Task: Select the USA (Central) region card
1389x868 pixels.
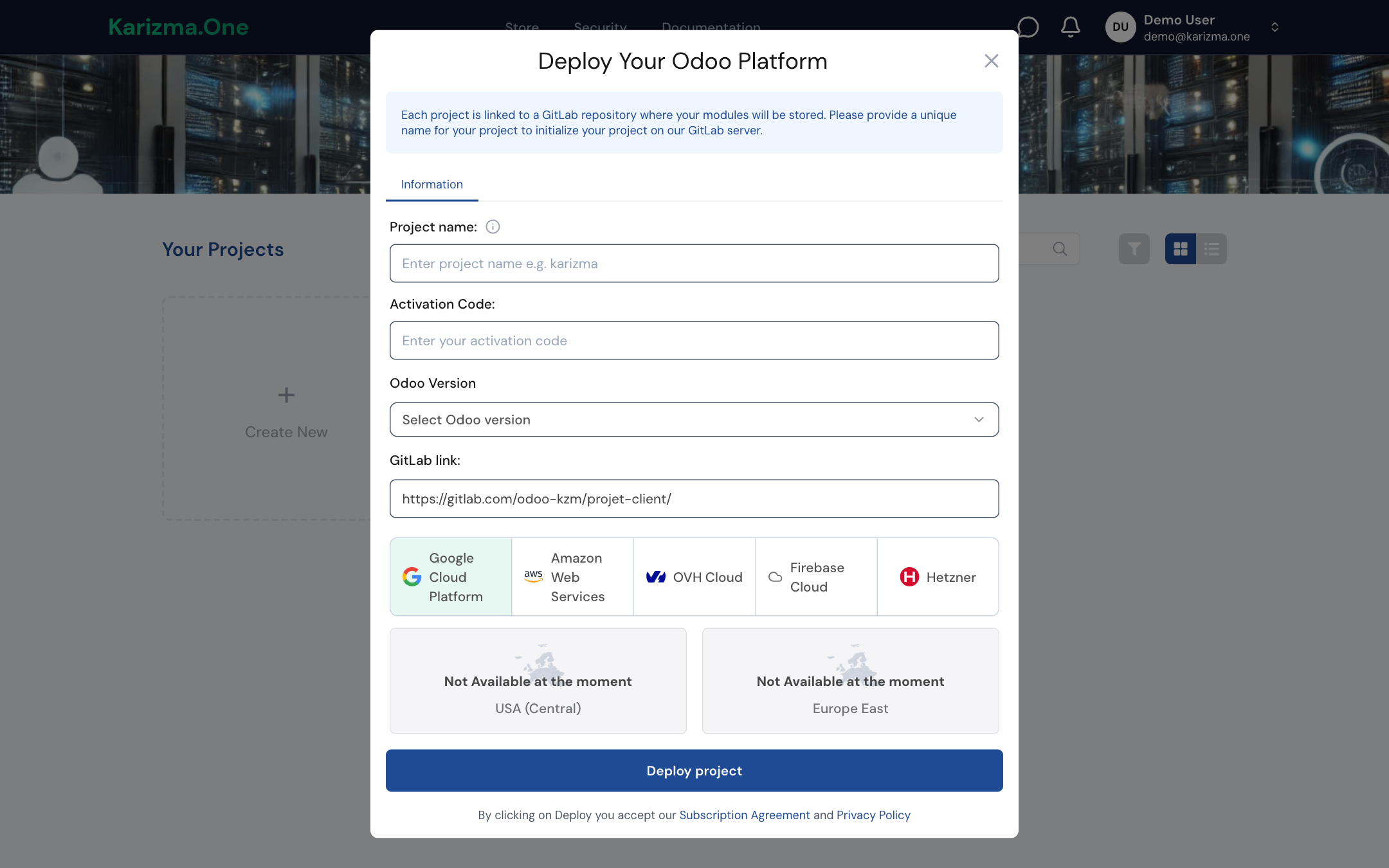Action: pyautogui.click(x=538, y=681)
